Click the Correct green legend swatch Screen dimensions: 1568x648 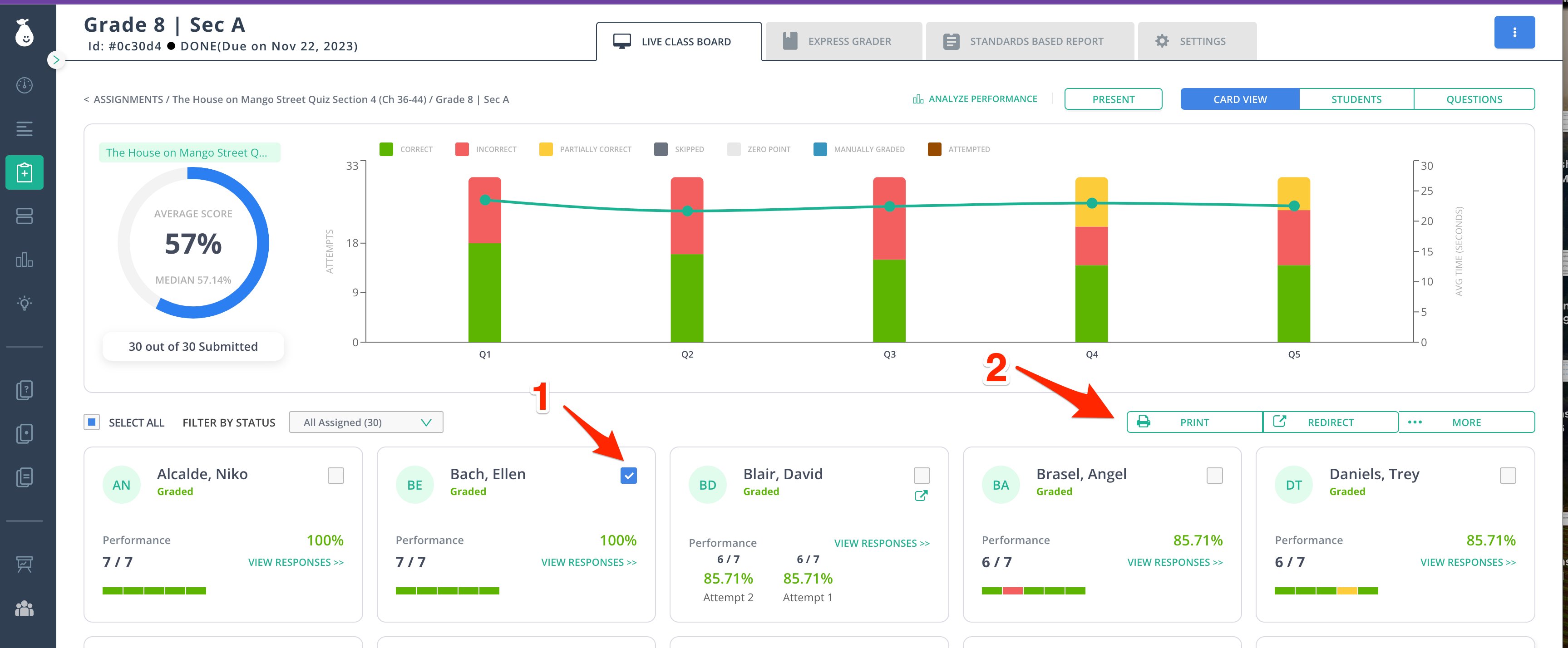click(386, 149)
